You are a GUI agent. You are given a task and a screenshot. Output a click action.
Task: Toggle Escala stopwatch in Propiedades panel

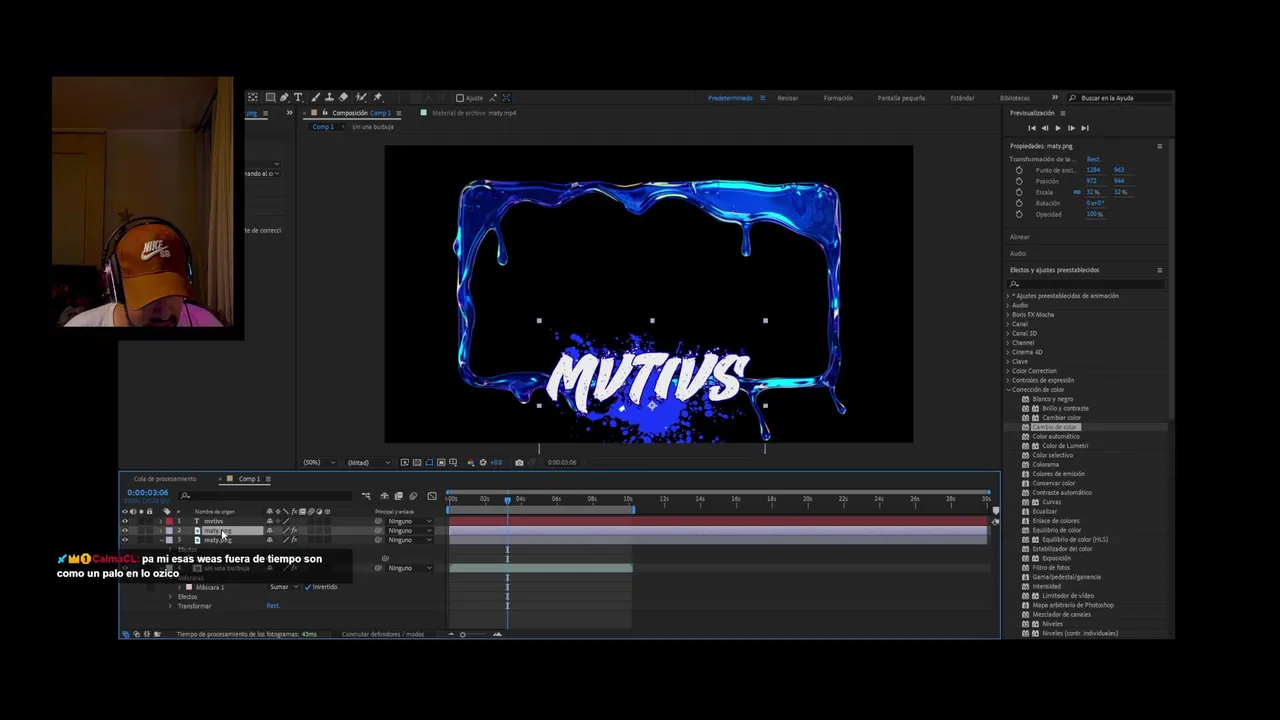[1019, 192]
